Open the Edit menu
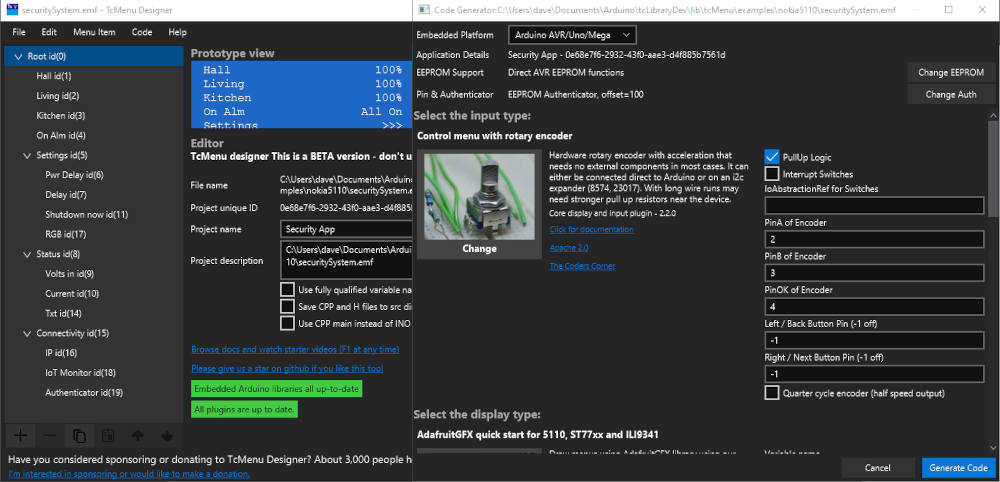 click(49, 32)
